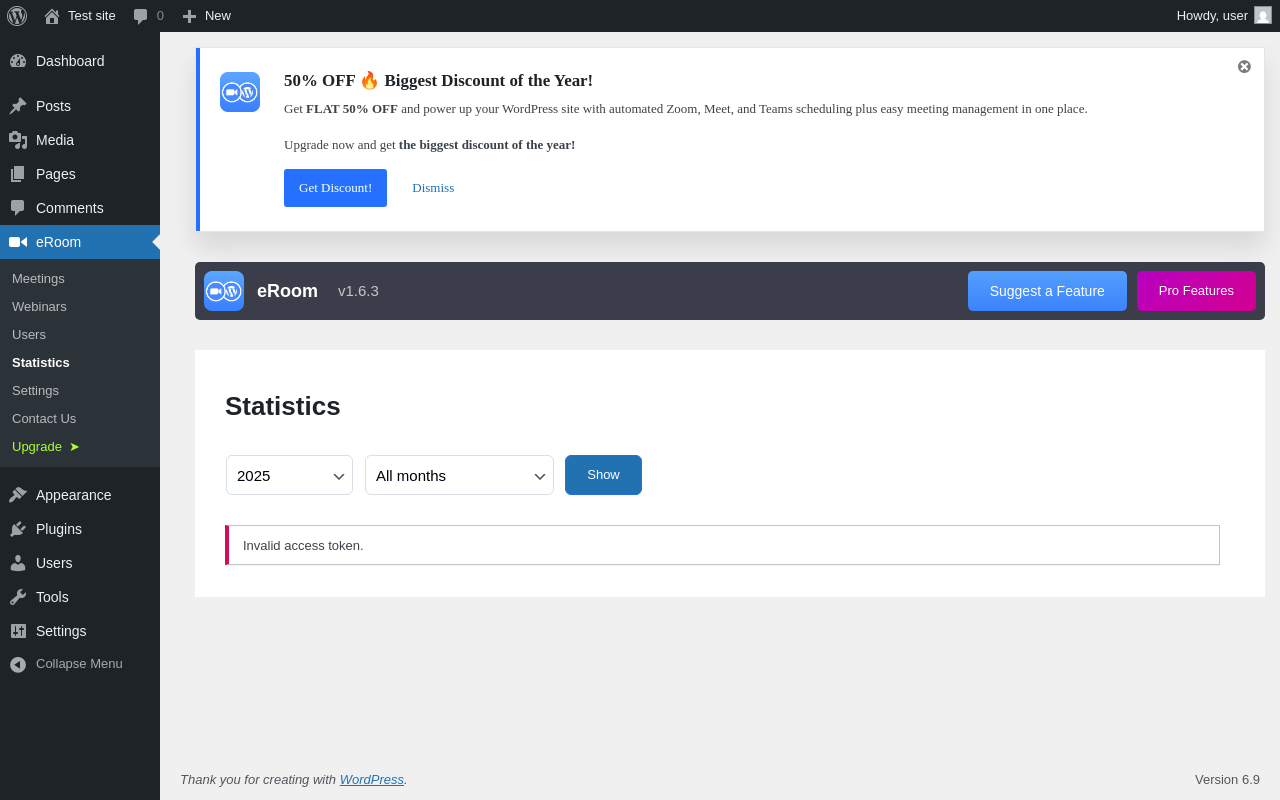Click the user avatar next to Howdy
The image size is (1280, 800).
pos(1263,15)
